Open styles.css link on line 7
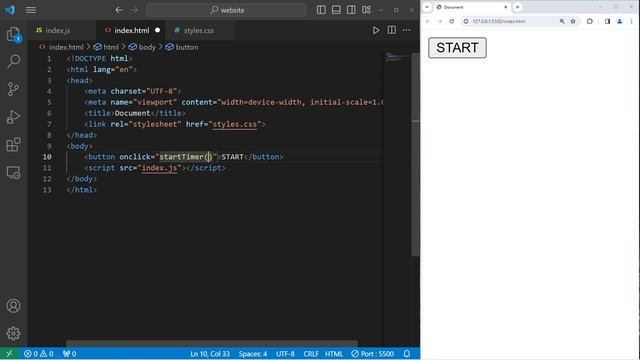Image resolution: width=640 pixels, height=360 pixels. pyautogui.click(x=235, y=124)
